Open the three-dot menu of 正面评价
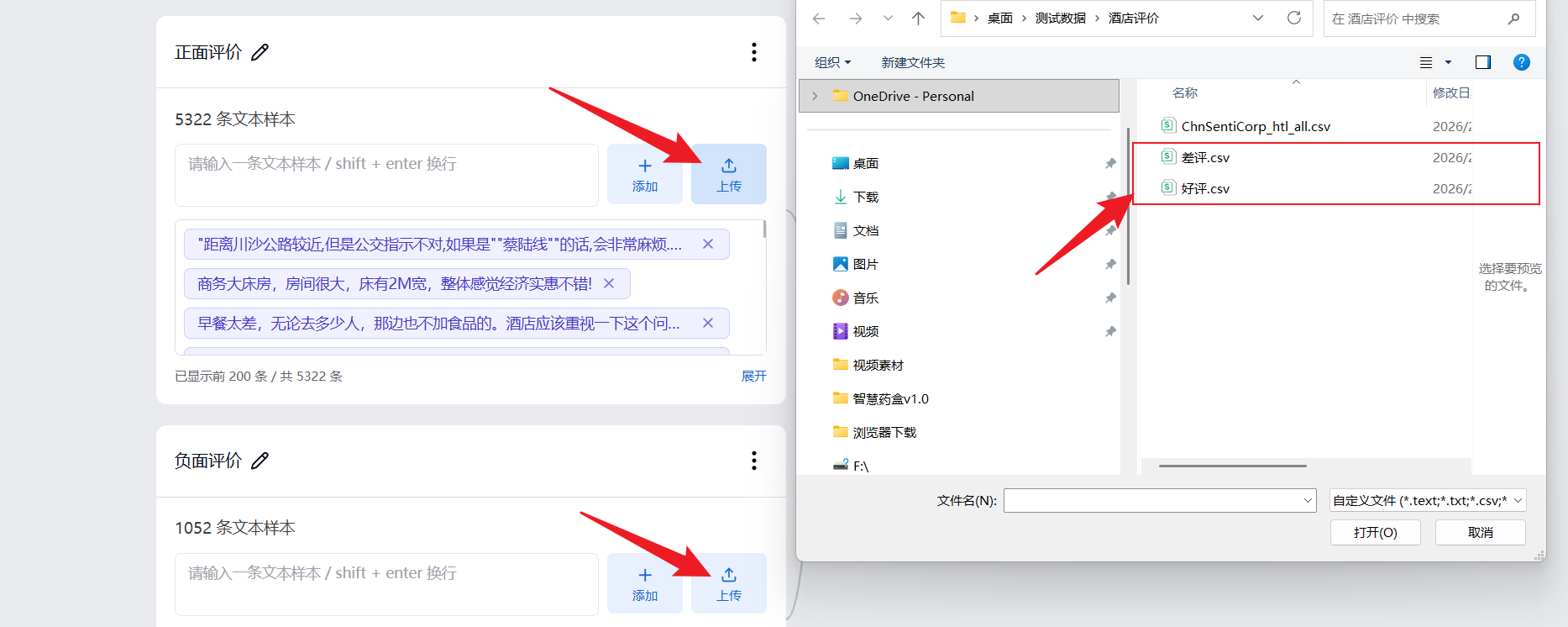The height and width of the screenshot is (627, 1568). [x=753, y=52]
